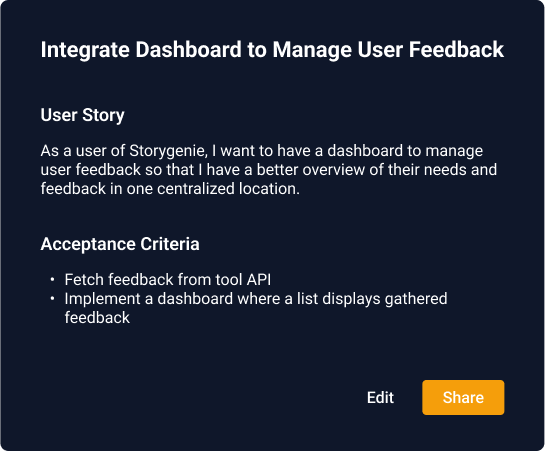545x451 pixels.
Task: Click the standalone 'feedback' word under second bullet
Action: click(97, 318)
